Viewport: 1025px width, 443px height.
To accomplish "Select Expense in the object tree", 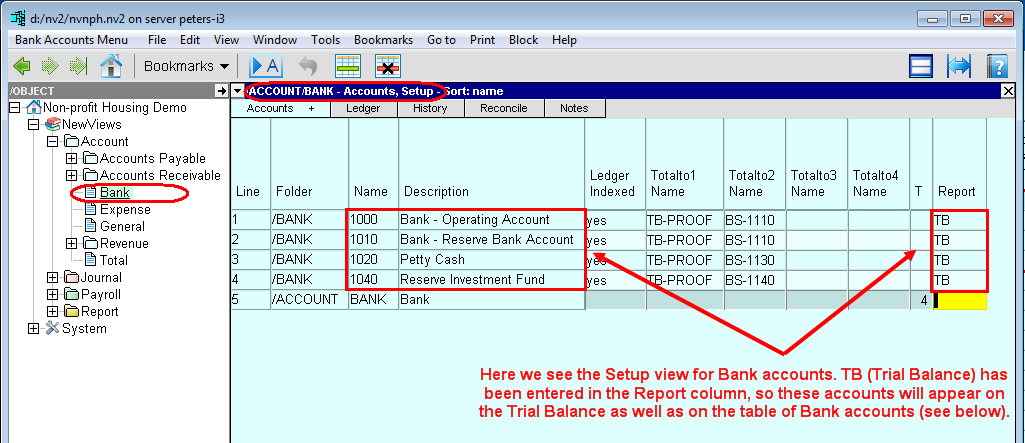I will 125,210.
